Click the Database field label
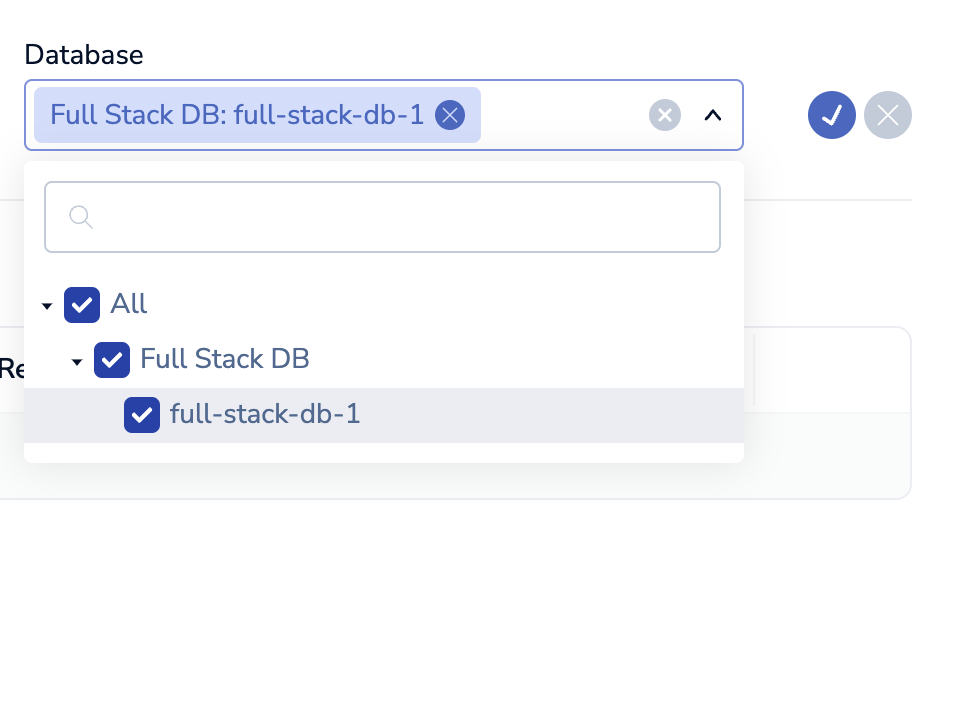 pyautogui.click(x=84, y=55)
